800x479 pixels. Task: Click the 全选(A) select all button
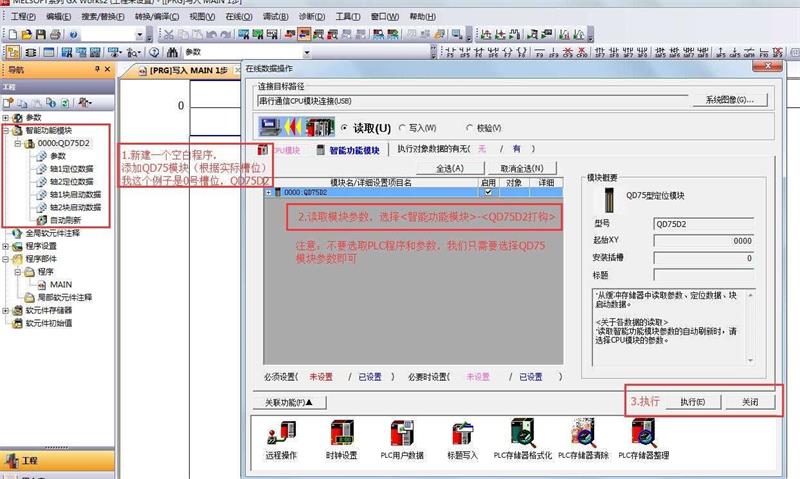pyautogui.click(x=450, y=169)
